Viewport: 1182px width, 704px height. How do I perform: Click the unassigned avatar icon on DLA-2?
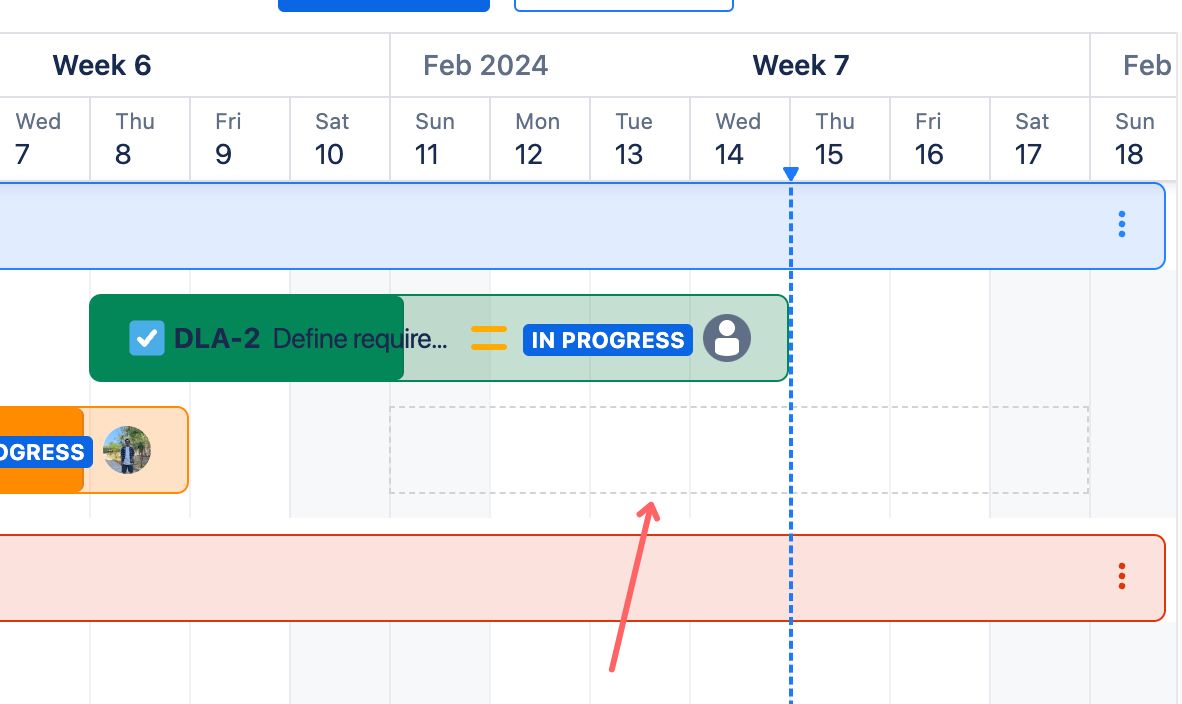click(727, 339)
